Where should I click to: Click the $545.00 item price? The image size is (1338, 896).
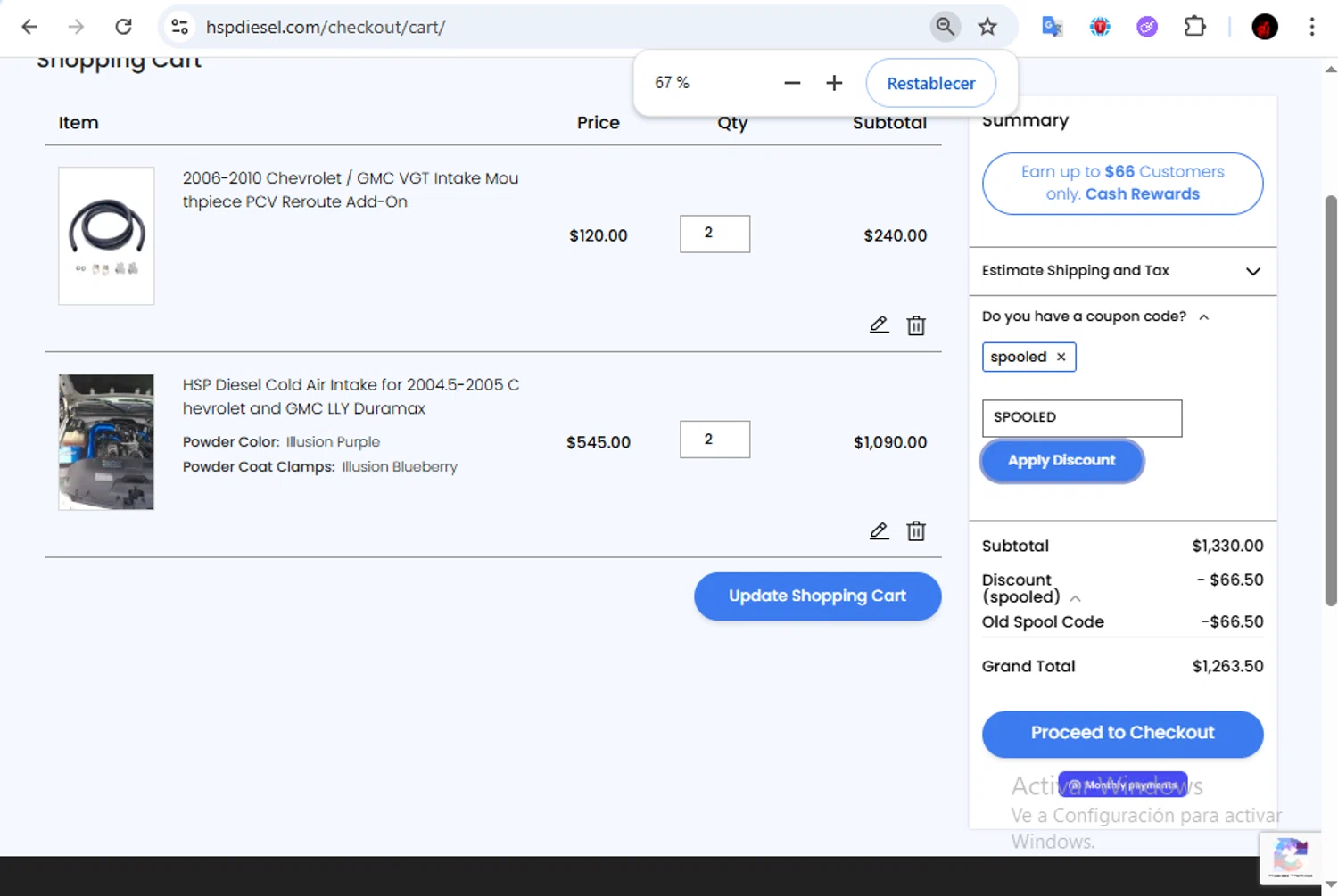[x=598, y=442]
